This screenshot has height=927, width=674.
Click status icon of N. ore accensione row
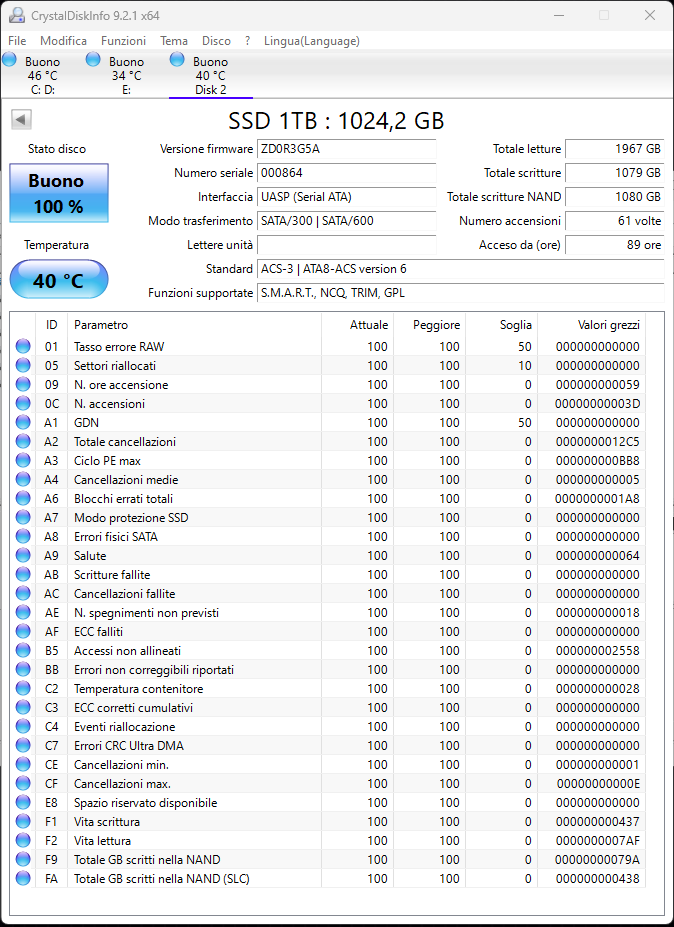coord(23,384)
